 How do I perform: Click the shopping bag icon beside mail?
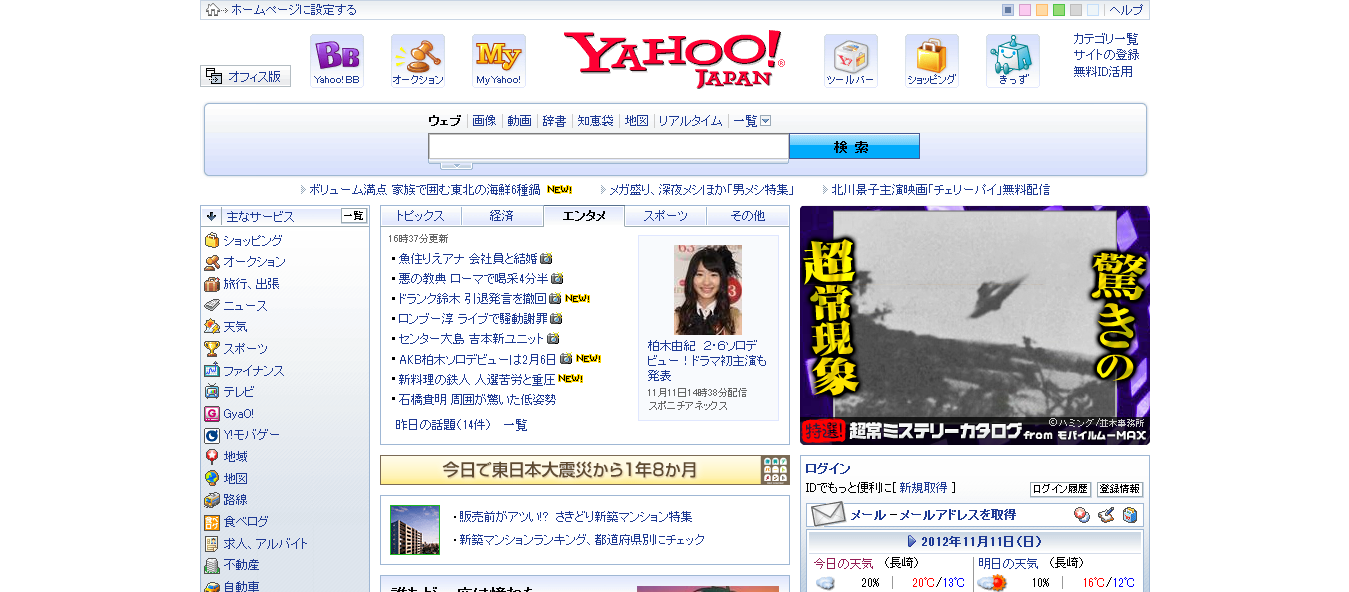[x=1130, y=515]
